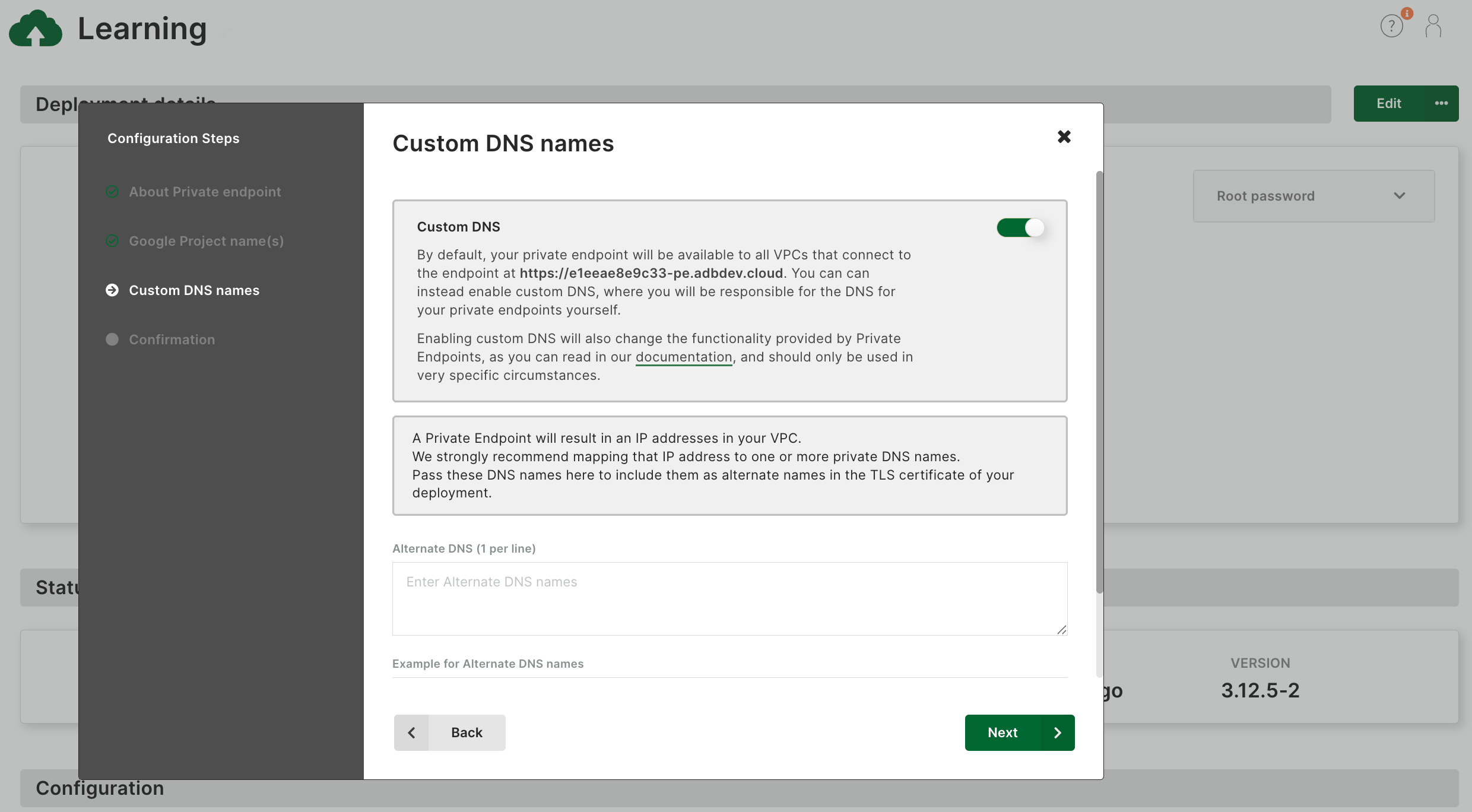
Task: Click the gray circle icon beside Confirmation
Action: 112,340
